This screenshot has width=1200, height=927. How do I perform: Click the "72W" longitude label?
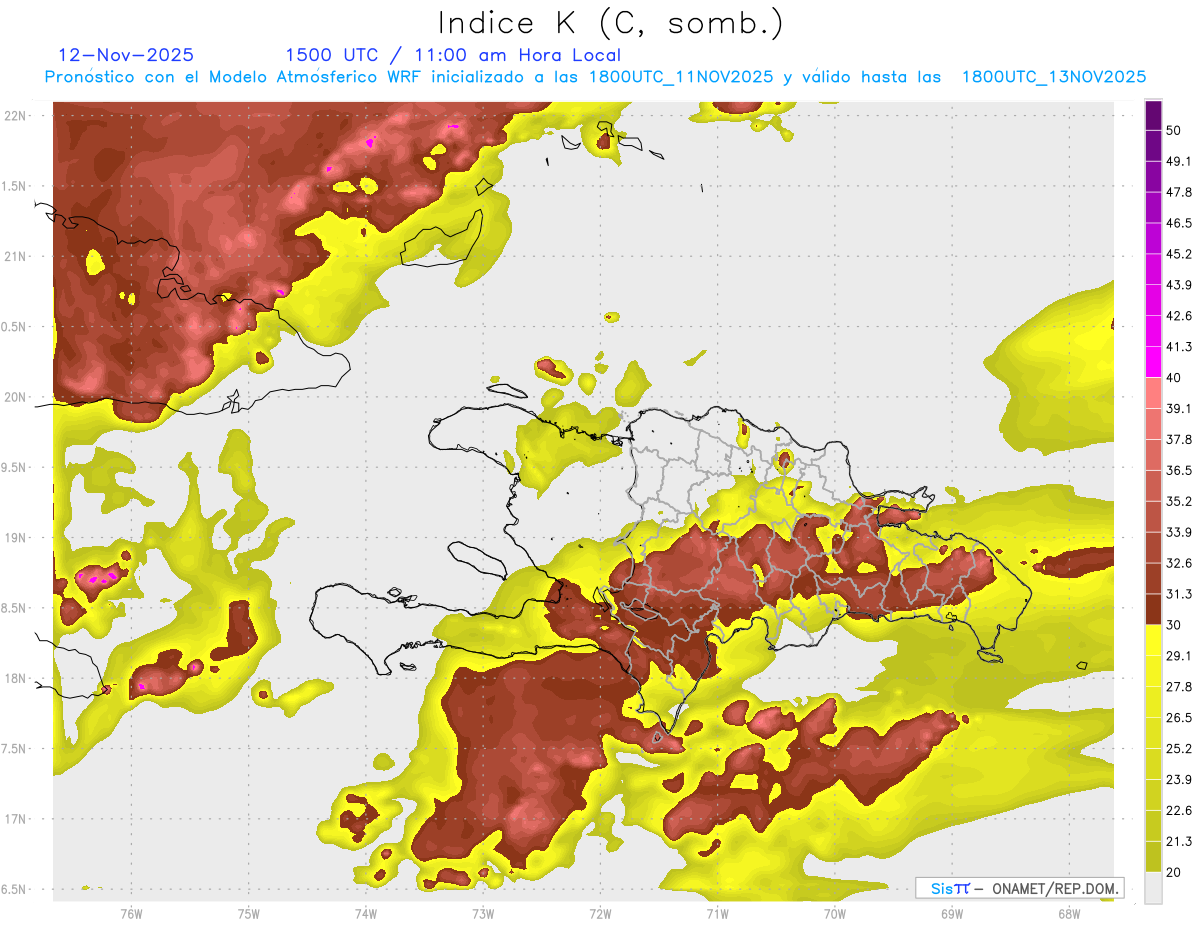point(601,913)
